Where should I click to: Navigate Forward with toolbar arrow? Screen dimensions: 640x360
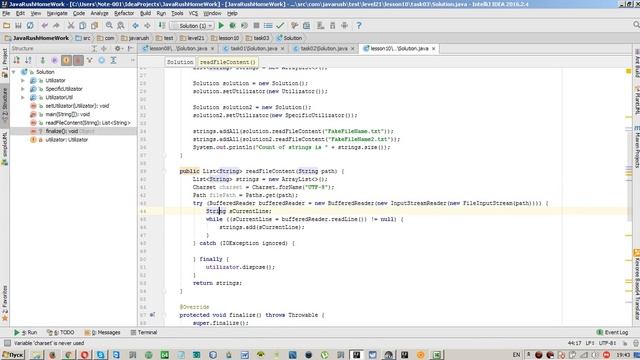[x=147, y=26]
